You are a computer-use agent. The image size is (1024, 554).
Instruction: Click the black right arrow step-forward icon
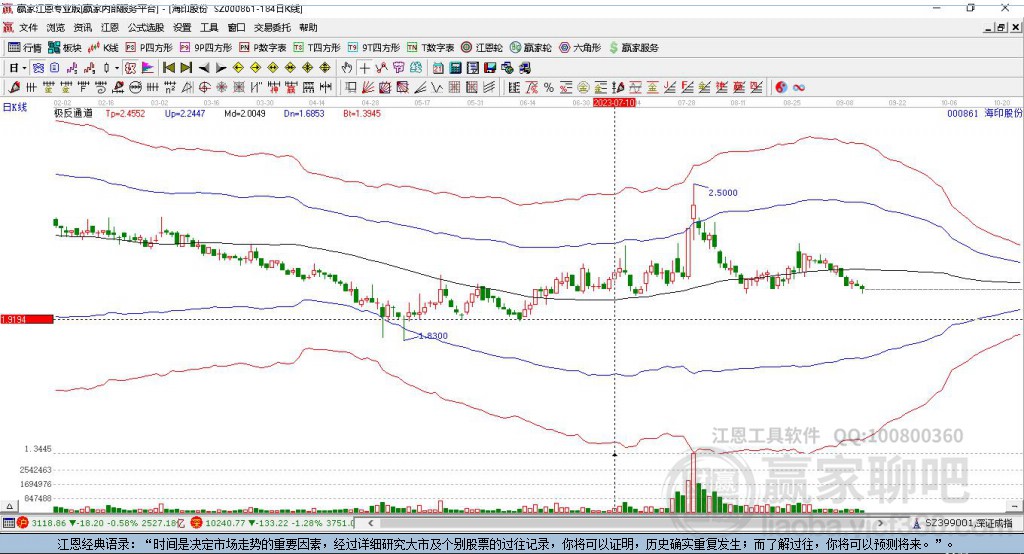click(x=221, y=68)
